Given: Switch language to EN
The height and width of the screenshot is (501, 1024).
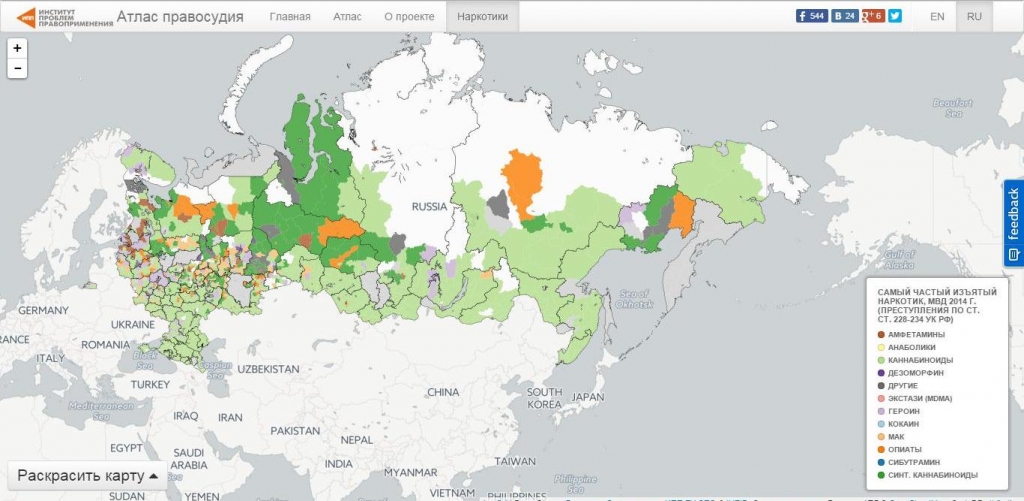Looking at the screenshot, I should point(937,17).
